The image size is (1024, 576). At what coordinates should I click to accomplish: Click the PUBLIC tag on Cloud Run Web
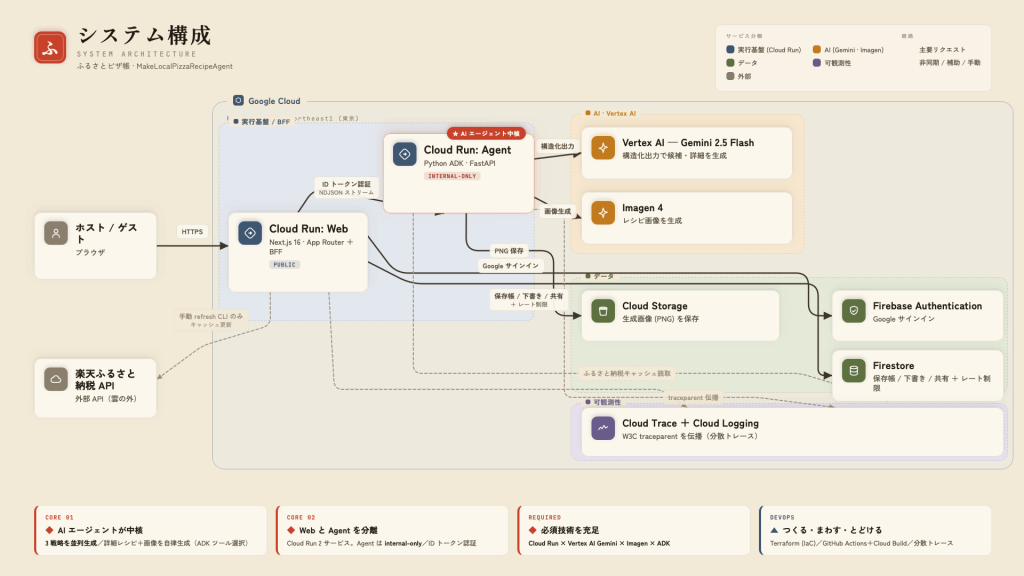[x=284, y=264]
